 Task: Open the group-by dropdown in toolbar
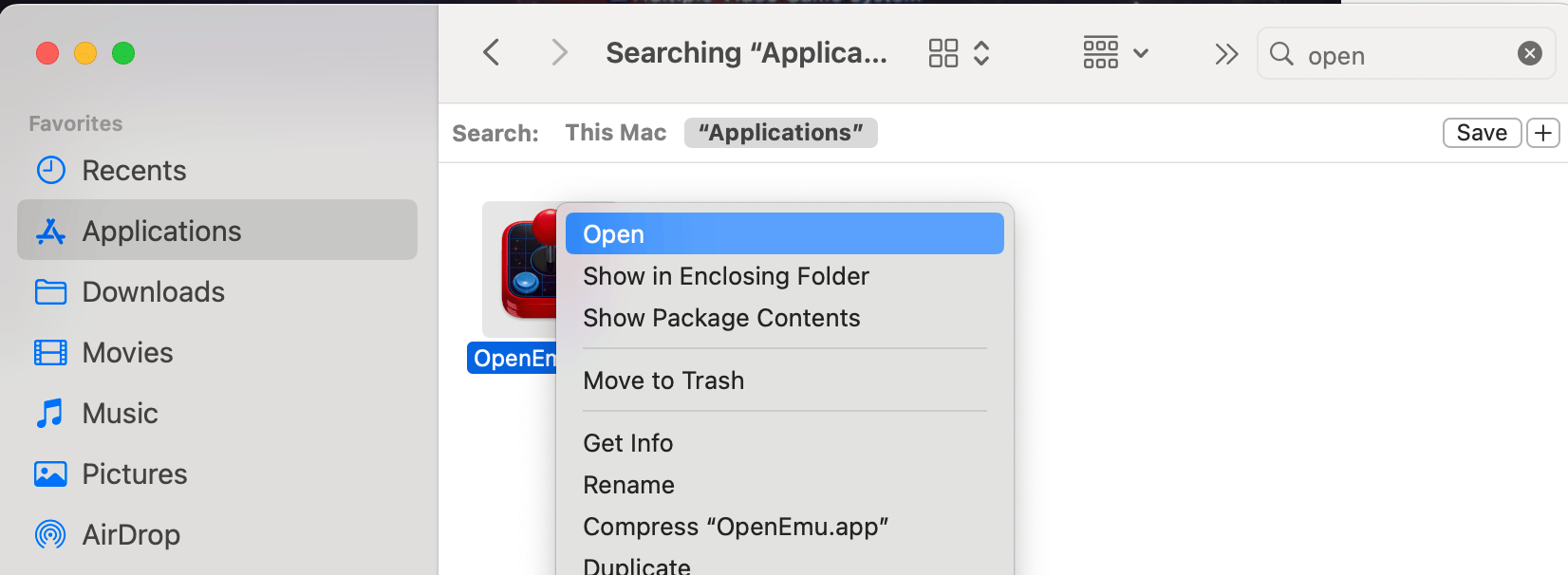[x=1115, y=53]
